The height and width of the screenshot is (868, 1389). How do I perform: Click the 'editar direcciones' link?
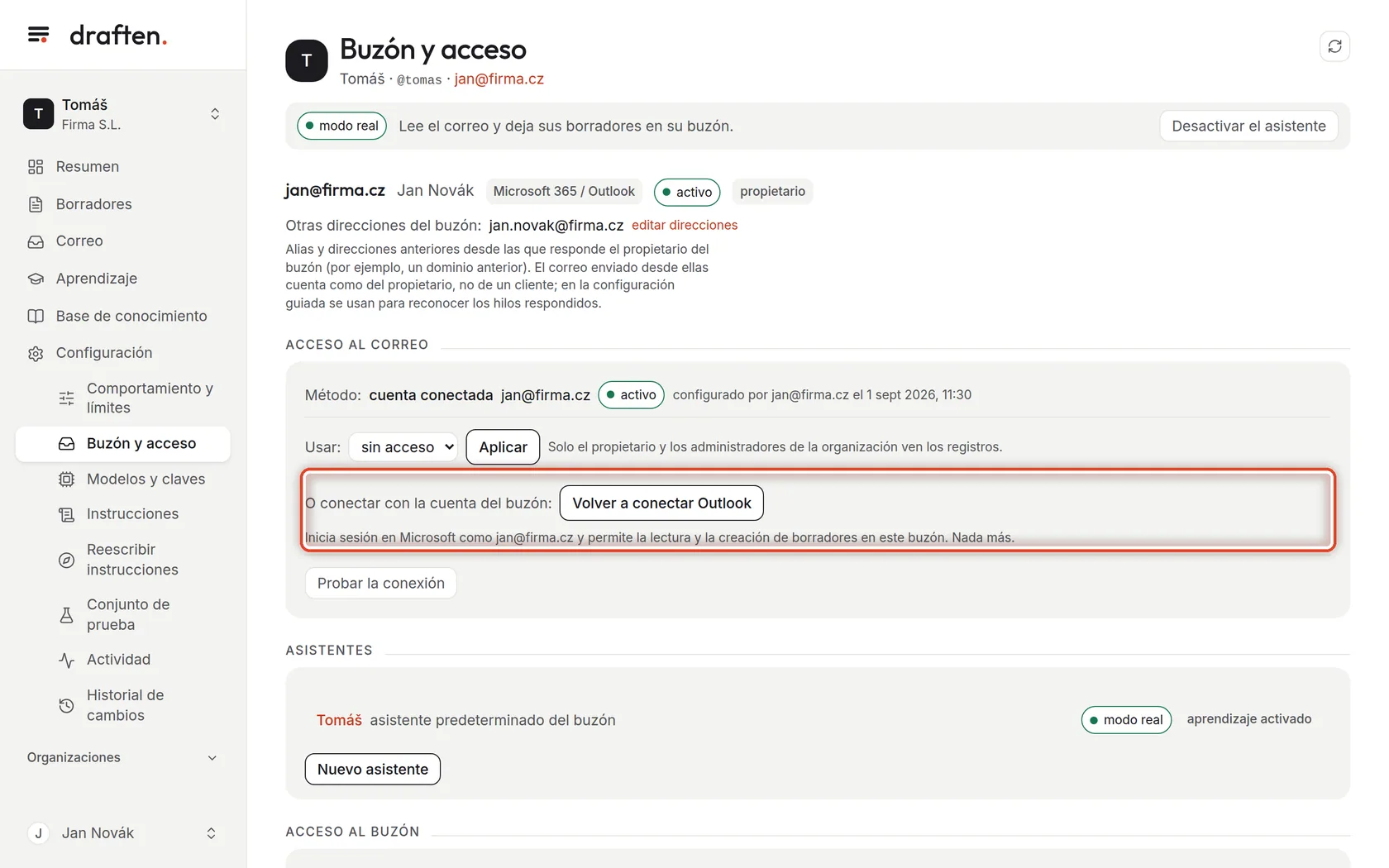point(685,225)
